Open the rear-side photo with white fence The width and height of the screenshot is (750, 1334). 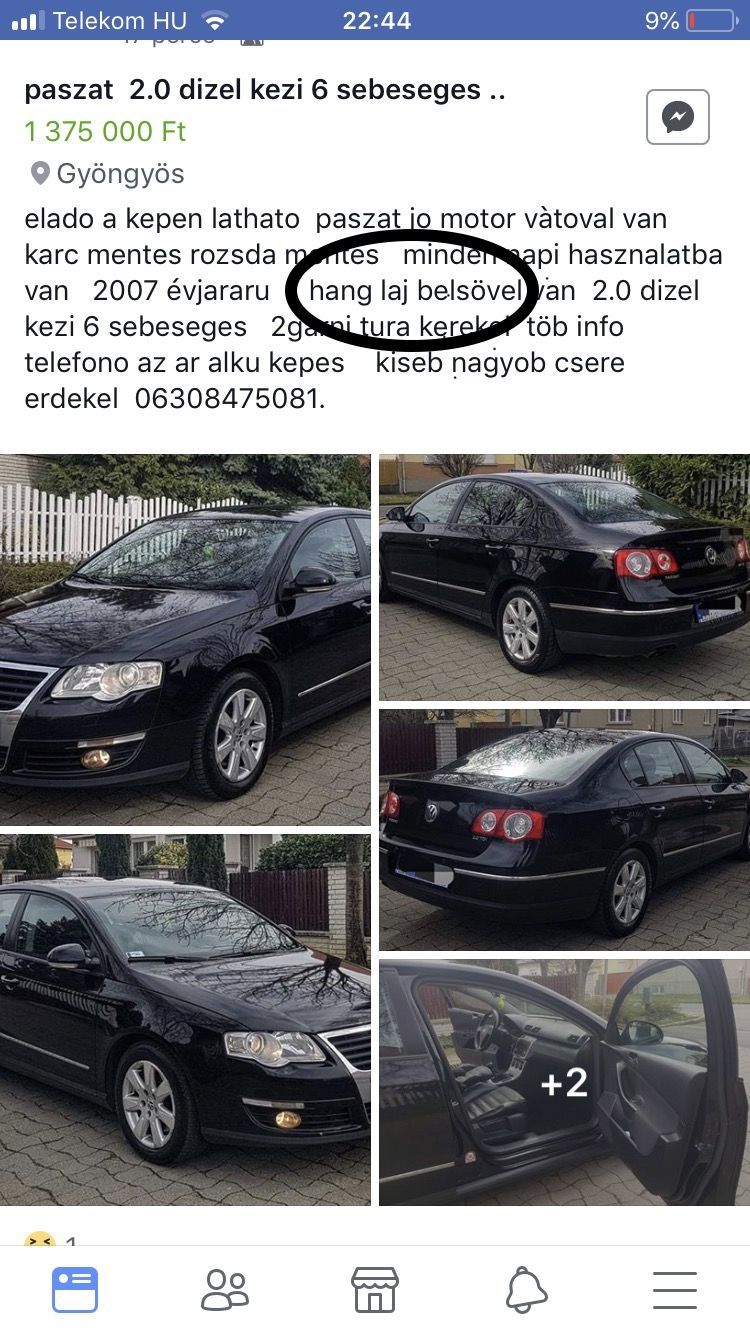point(564,578)
